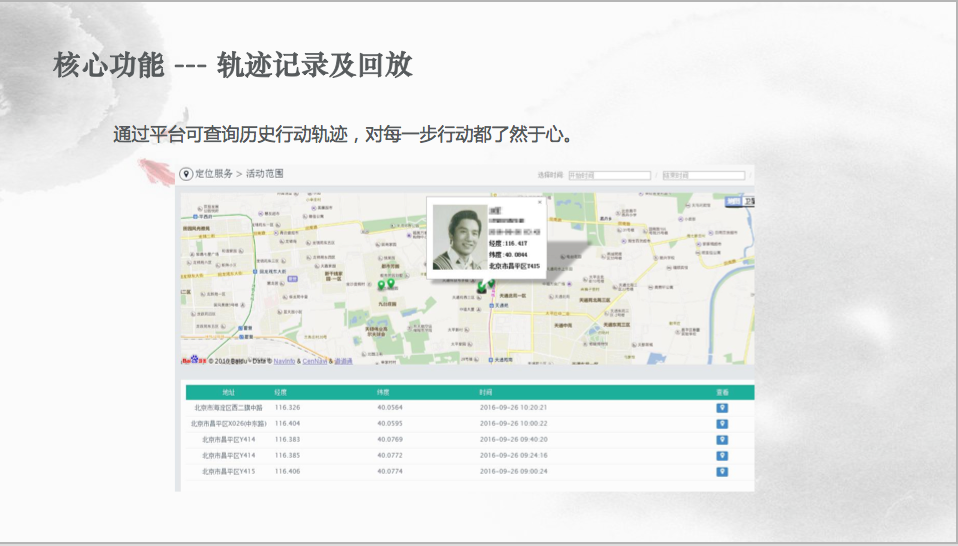Click view icon for 09:40:20 record
This screenshot has width=958, height=546.
pyautogui.click(x=722, y=439)
